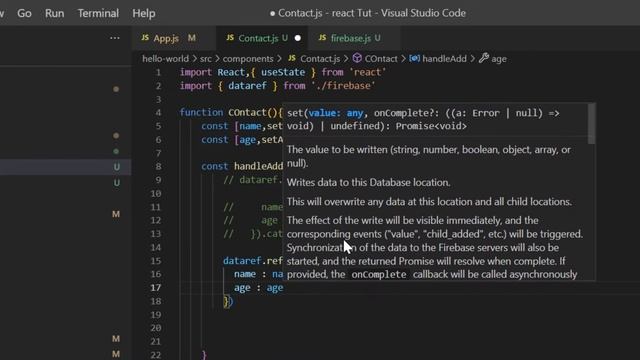Click the variable icon before handleAdd breadcrumb
Image resolution: width=640 pixels, height=360 pixels.
[414, 58]
